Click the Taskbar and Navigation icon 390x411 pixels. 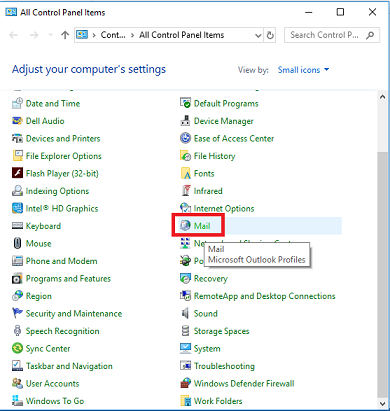coord(17,366)
